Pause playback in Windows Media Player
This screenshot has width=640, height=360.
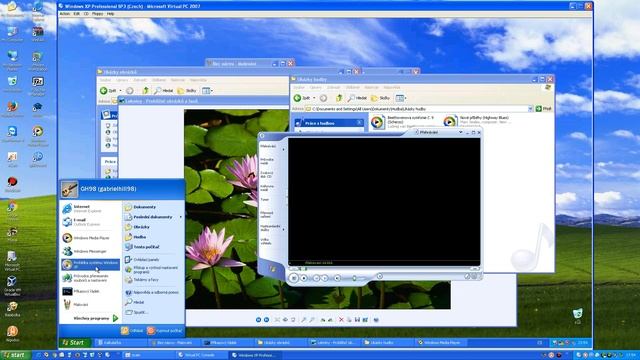tap(293, 278)
